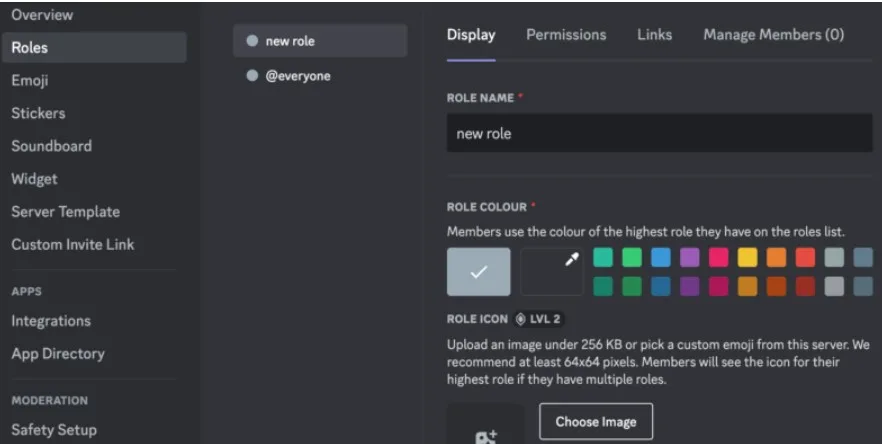The height and width of the screenshot is (444, 882).
Task: Open Safety Setup under Moderation
Action: click(x=54, y=430)
